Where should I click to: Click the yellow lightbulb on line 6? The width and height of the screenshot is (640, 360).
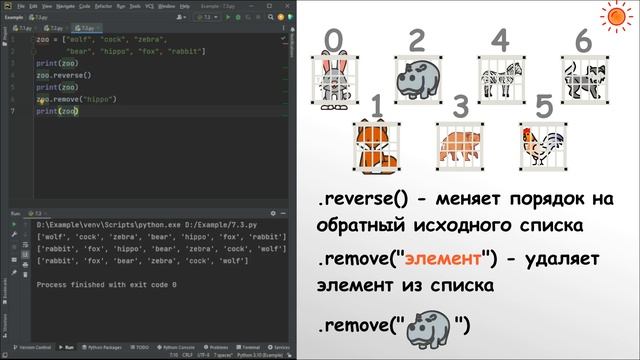point(42,102)
